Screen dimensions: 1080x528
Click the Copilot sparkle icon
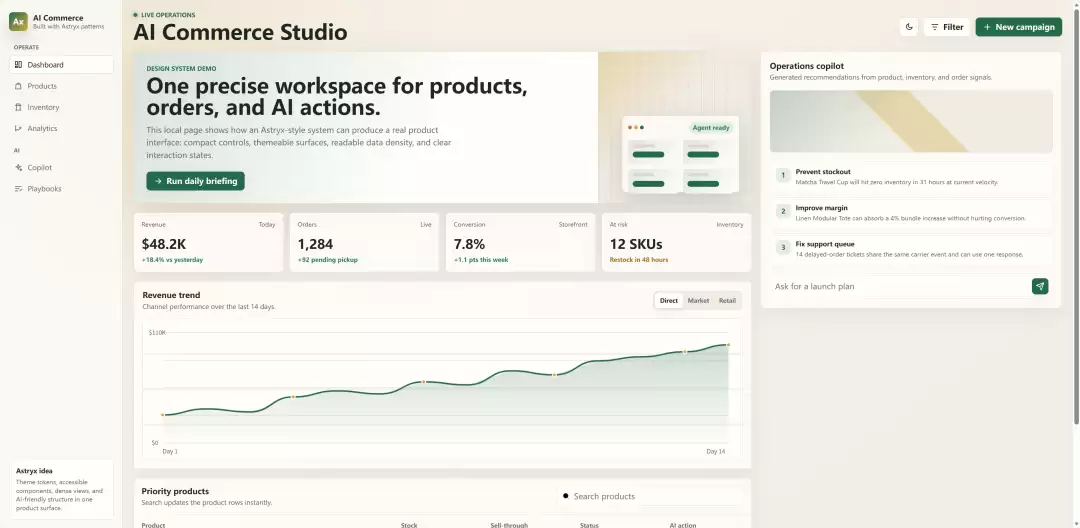pyautogui.click(x=19, y=168)
